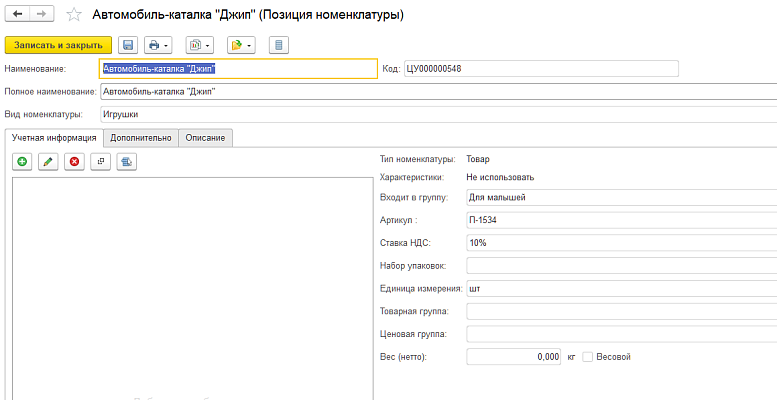777x400 pixels.
Task: Click the Записать и закрыть button
Action: (57, 45)
